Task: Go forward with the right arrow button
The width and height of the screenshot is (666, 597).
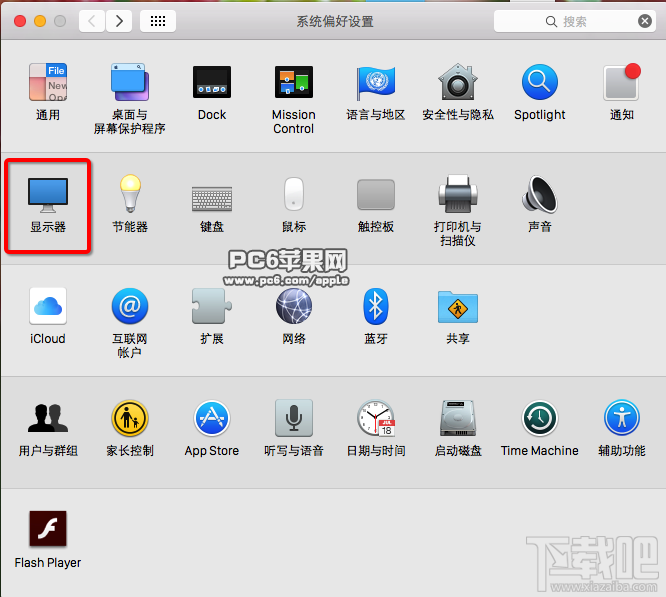Action: pos(119,21)
